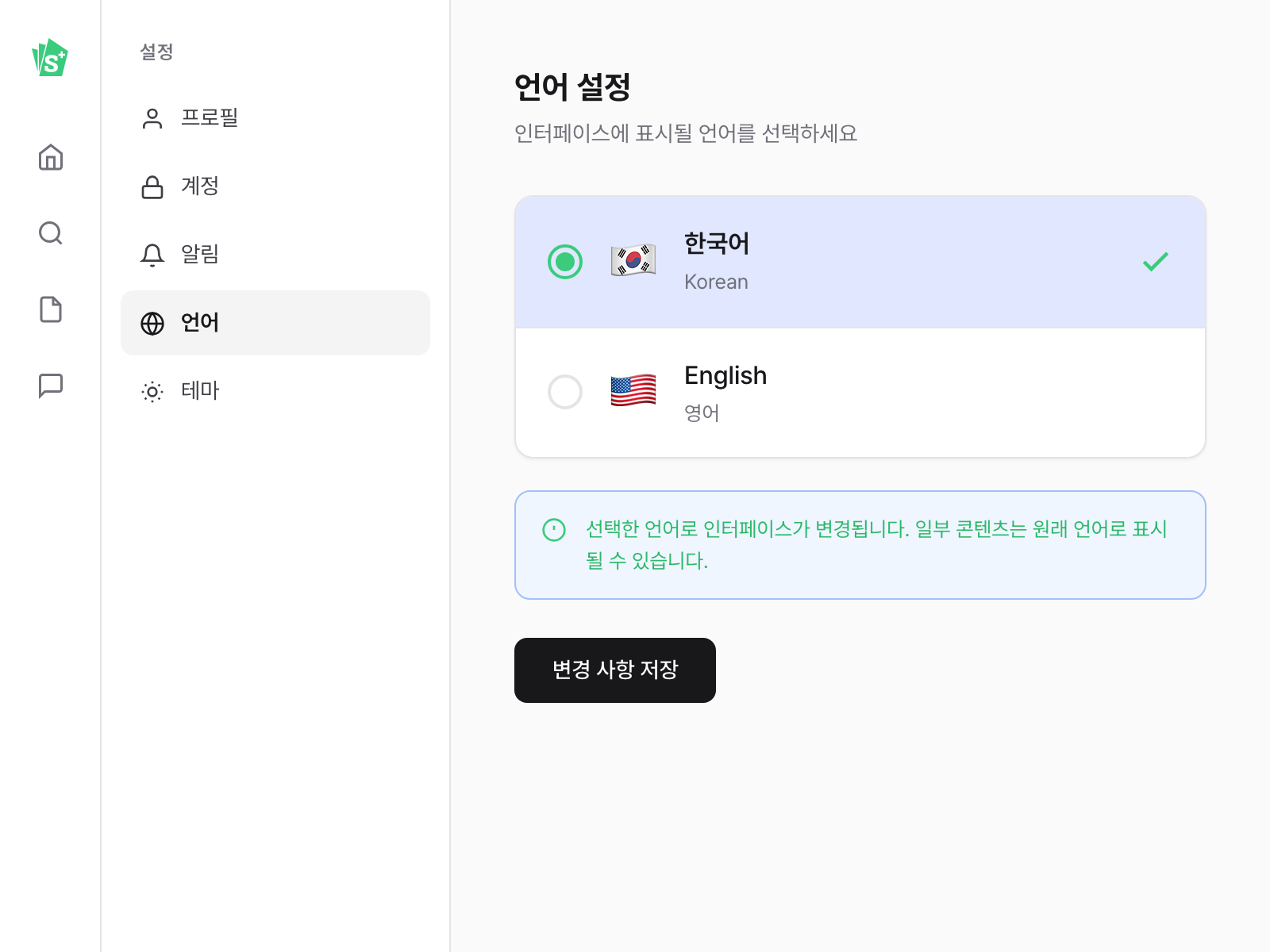Click the sun icon beside 테마
The height and width of the screenshot is (952, 1270).
pos(152,391)
